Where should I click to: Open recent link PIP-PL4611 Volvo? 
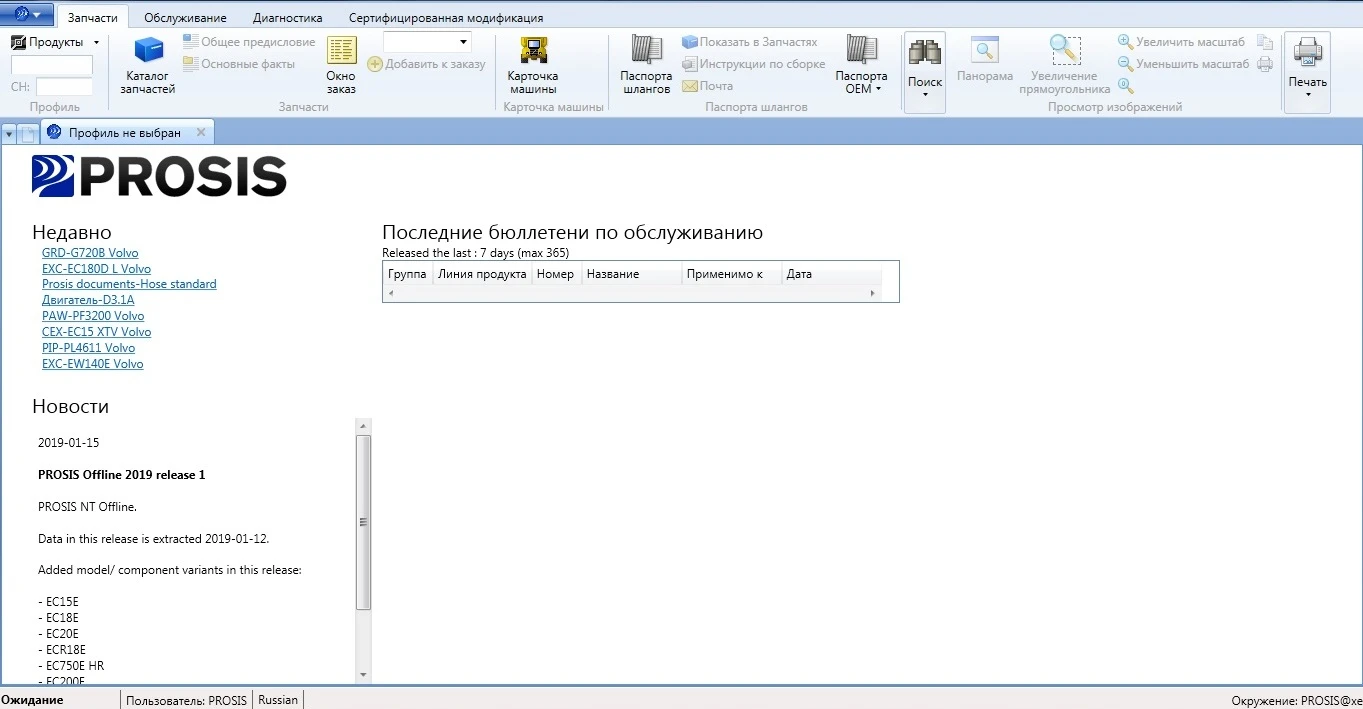[88, 348]
